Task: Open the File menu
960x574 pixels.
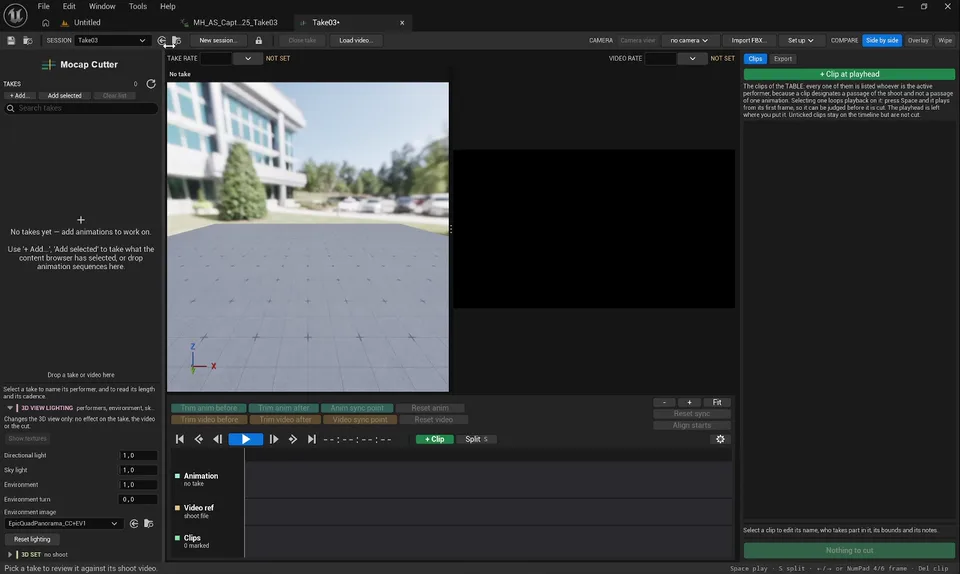Action: tap(43, 6)
